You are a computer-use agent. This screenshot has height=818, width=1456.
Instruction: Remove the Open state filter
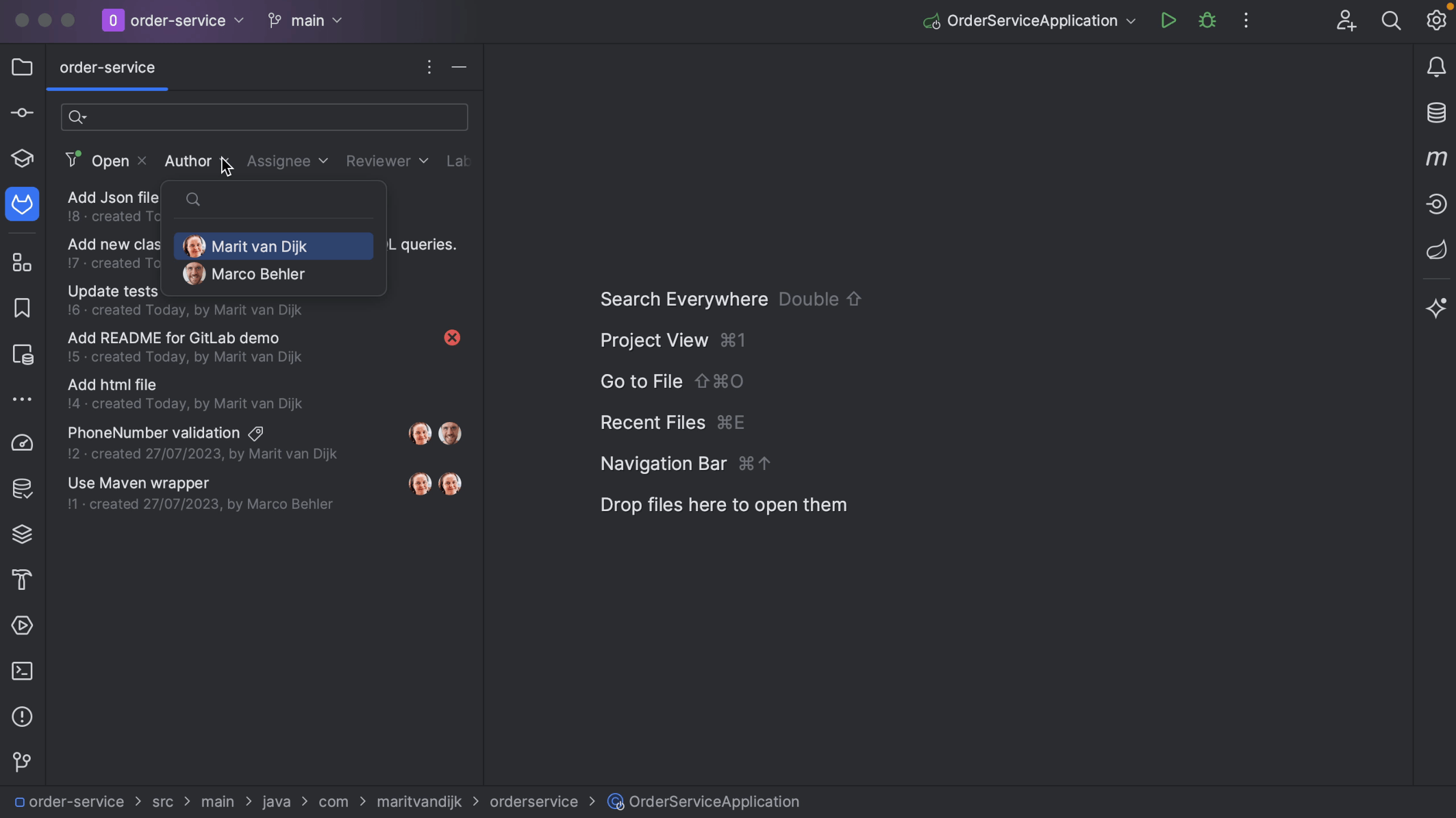pos(142,161)
